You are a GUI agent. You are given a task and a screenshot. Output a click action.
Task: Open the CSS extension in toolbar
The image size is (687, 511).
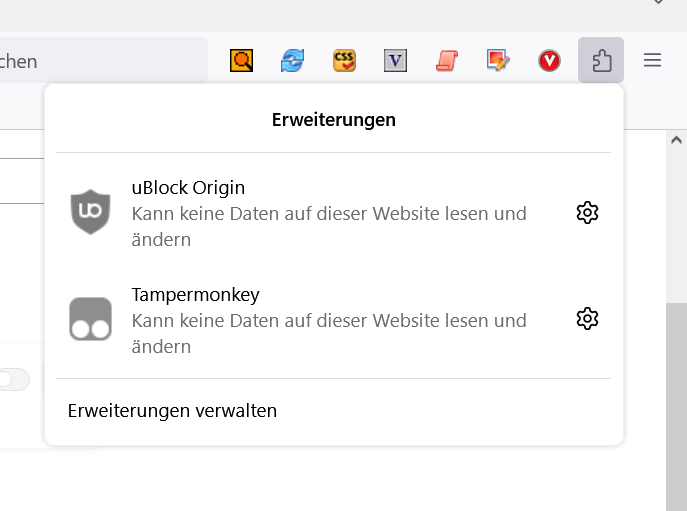tap(345, 61)
